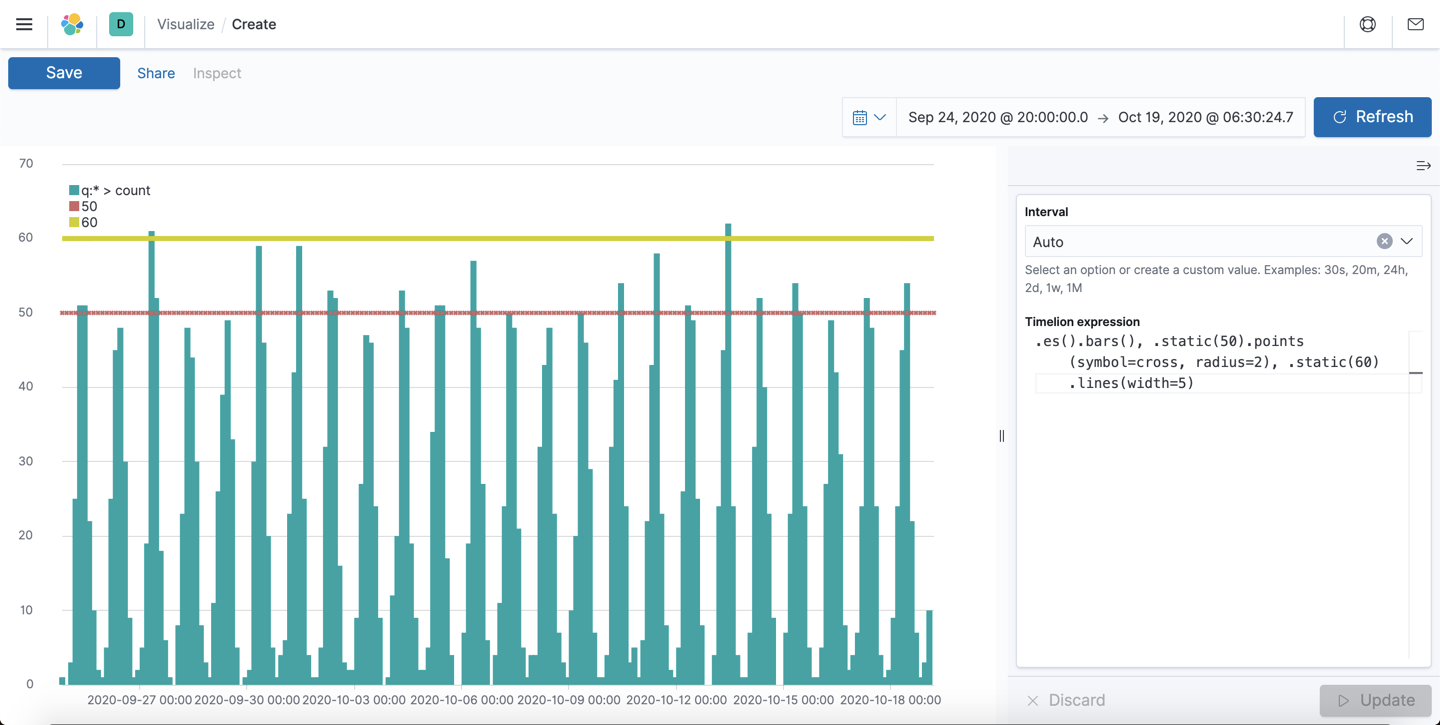Click inside the Timelion expression editor
The height and width of the screenshot is (725, 1440).
1200,362
